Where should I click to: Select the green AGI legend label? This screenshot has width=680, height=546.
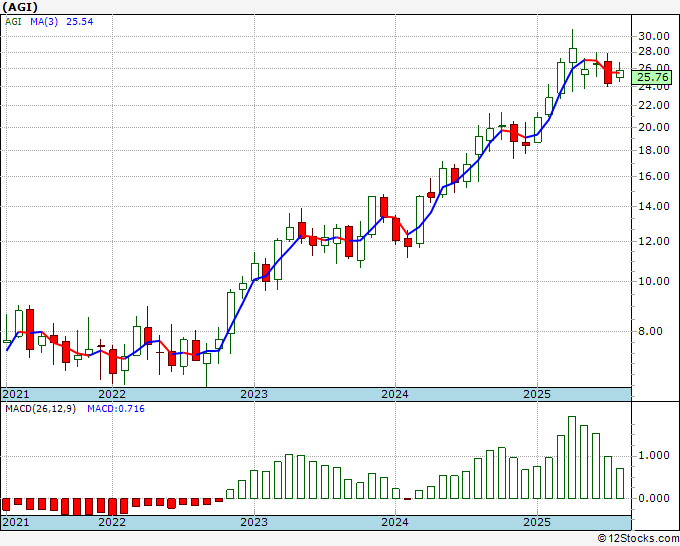pyautogui.click(x=13, y=22)
